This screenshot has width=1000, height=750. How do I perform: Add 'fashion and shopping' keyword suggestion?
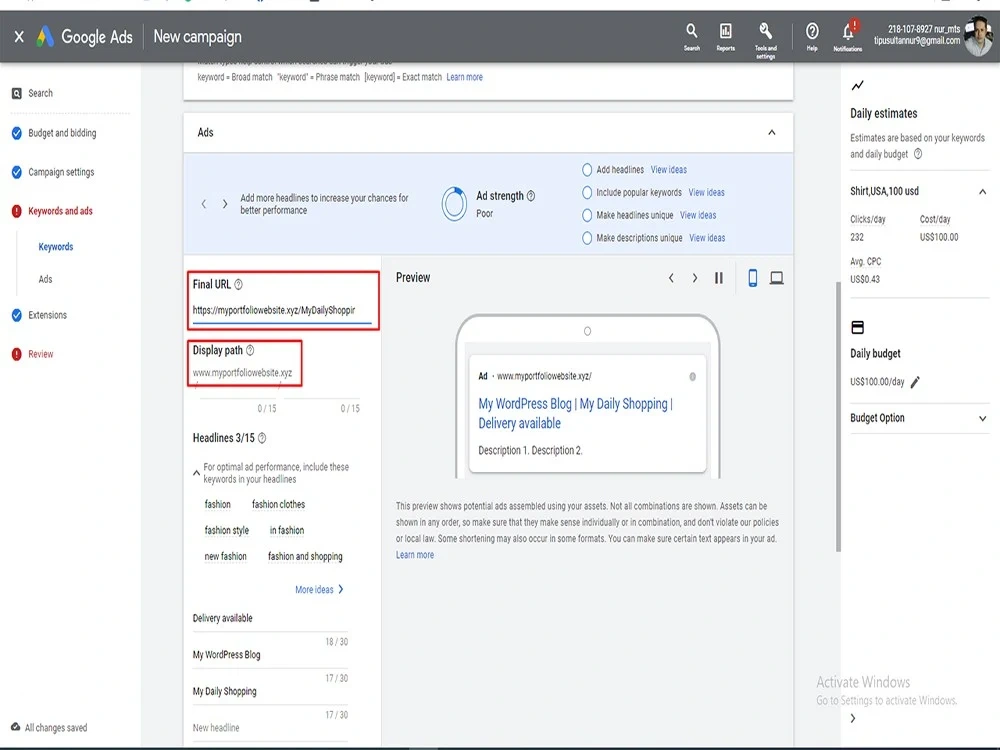(305, 557)
